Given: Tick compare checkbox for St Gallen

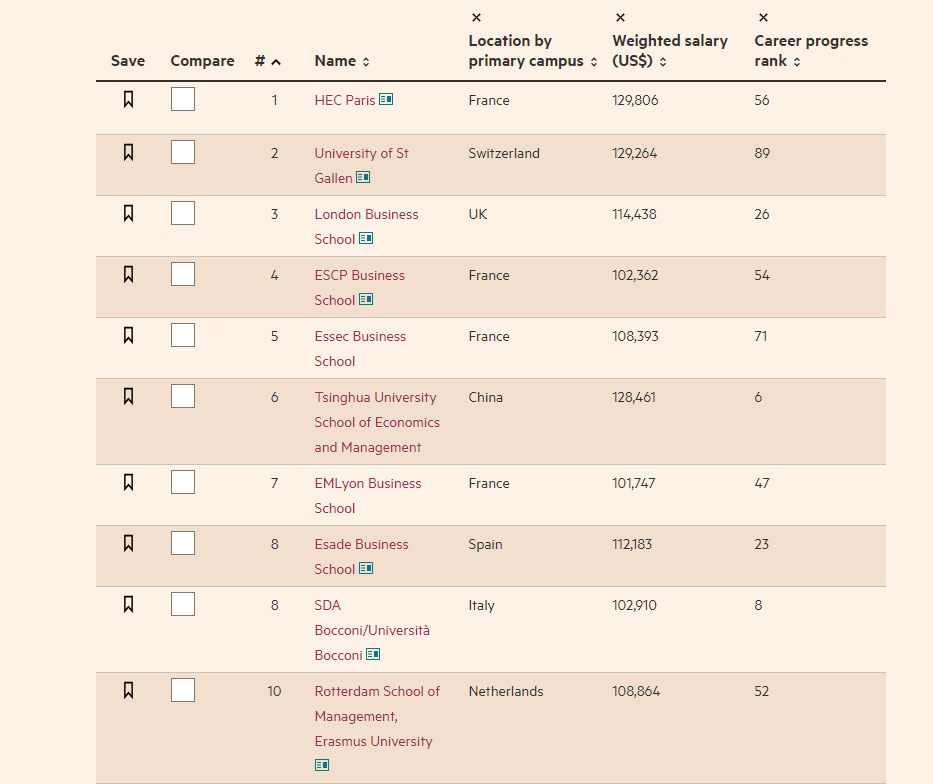Looking at the screenshot, I should click(183, 152).
